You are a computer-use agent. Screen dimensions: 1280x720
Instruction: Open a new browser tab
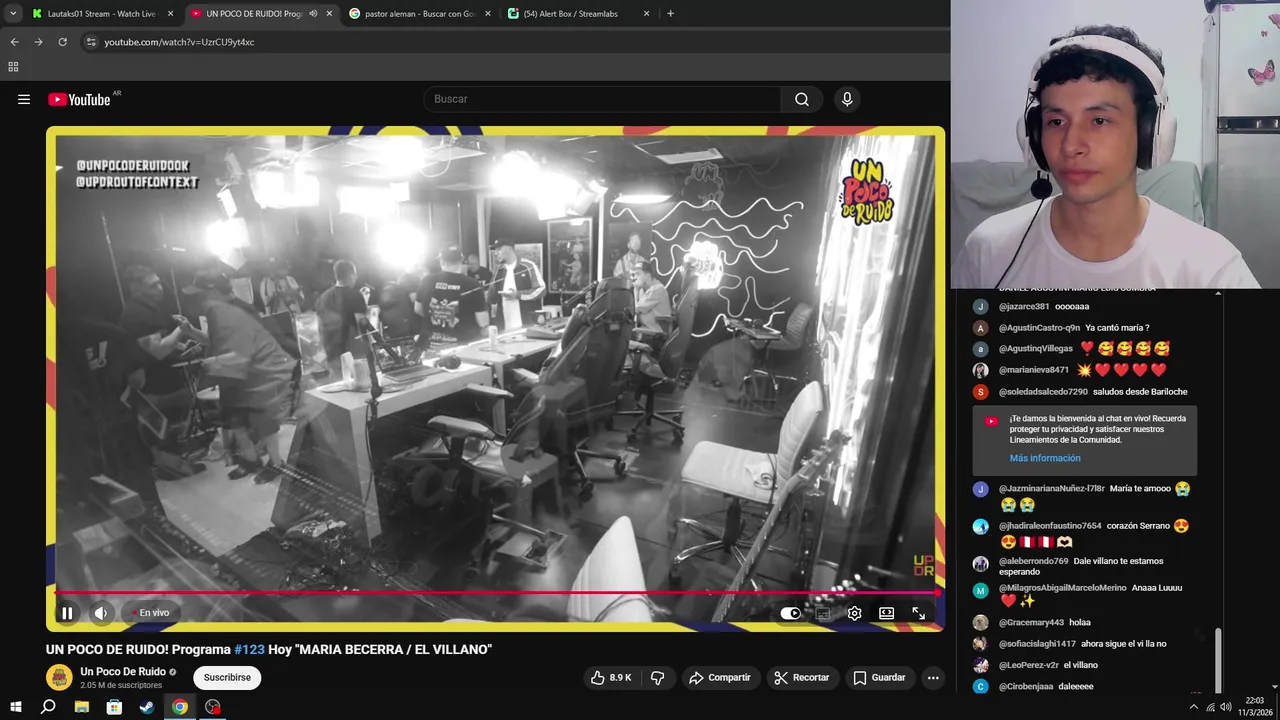coord(670,14)
